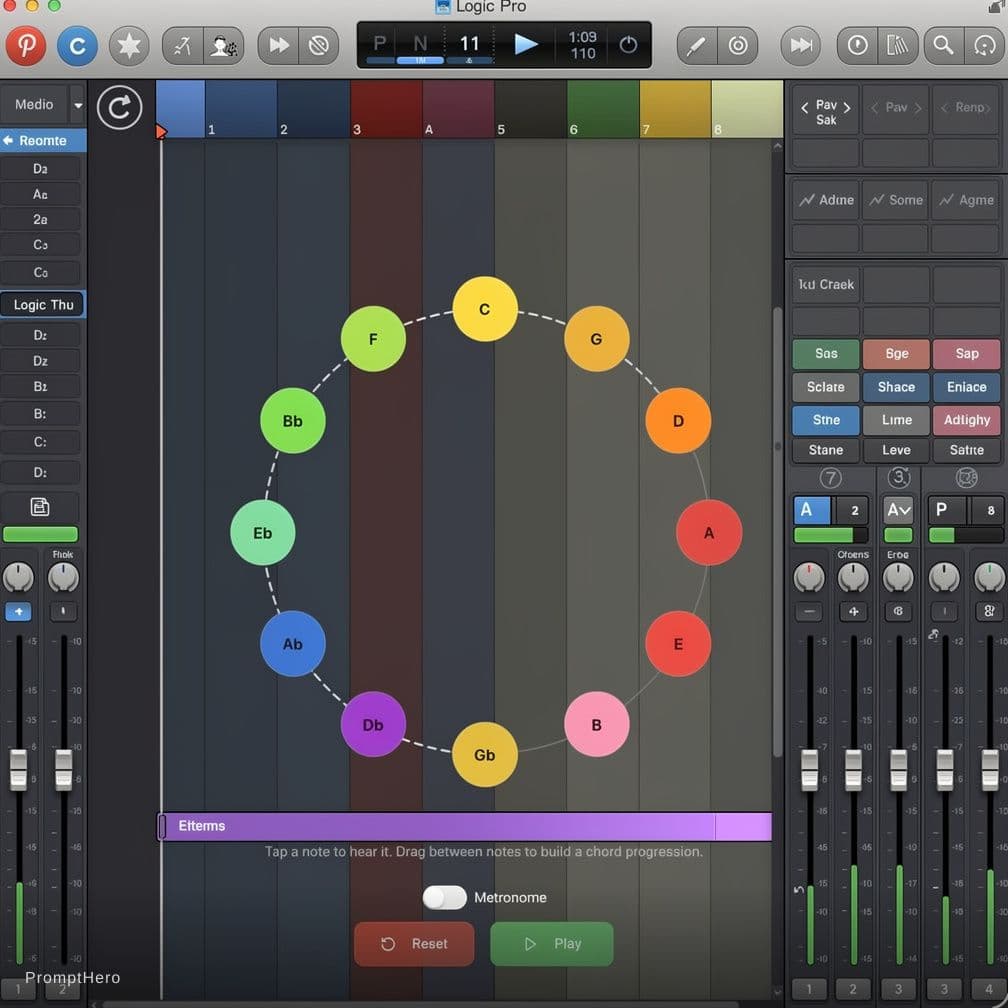Open the library books icon
The image size is (1008, 1008).
(897, 45)
